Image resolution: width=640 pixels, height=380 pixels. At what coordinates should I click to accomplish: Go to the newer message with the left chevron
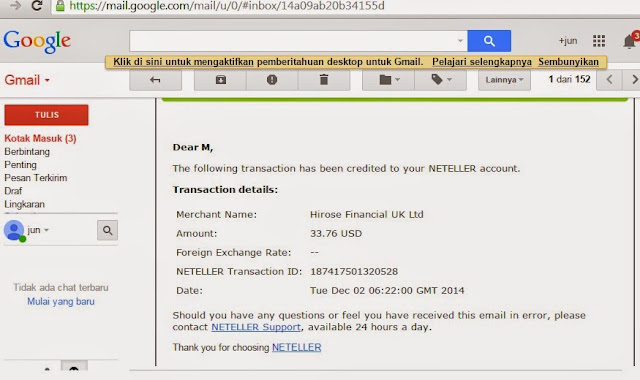click(609, 80)
